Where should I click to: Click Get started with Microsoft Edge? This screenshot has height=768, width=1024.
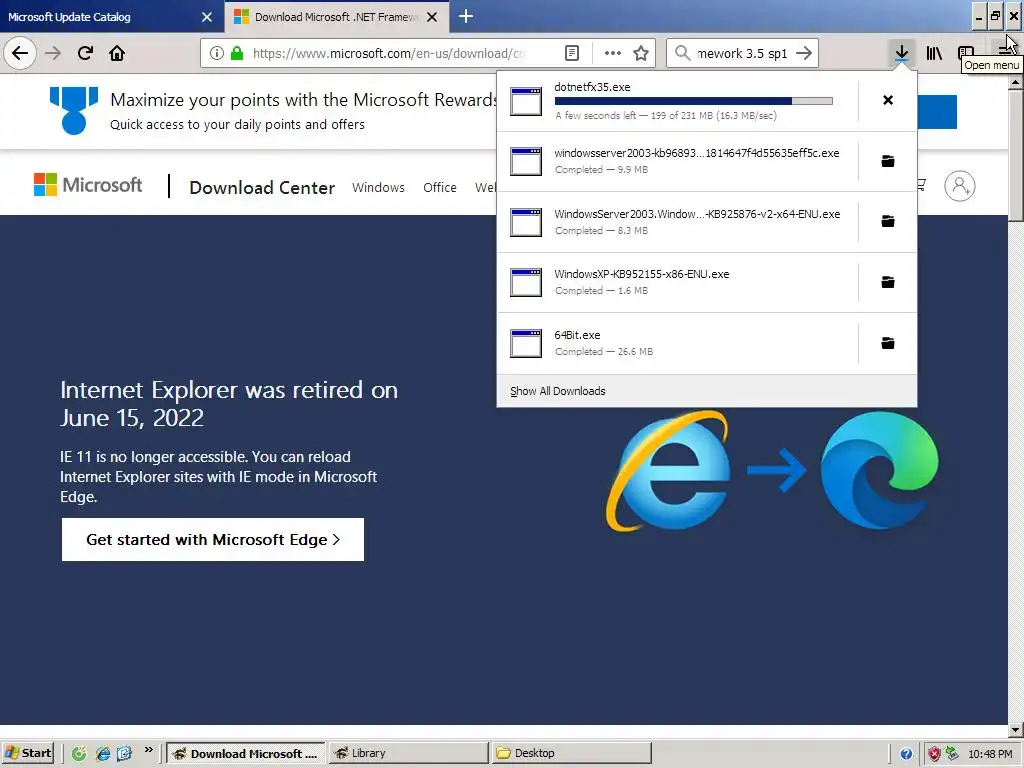coord(213,539)
